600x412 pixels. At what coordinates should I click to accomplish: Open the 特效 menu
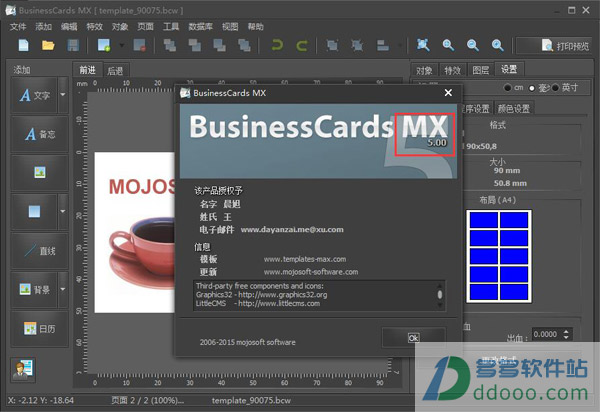95,27
